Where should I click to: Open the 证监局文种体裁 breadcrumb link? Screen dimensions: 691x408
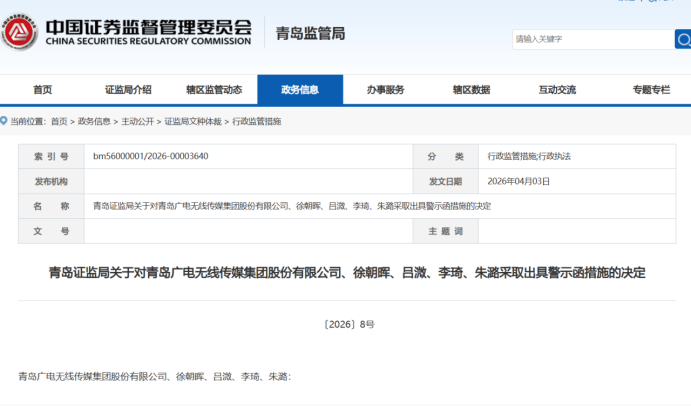(193, 121)
